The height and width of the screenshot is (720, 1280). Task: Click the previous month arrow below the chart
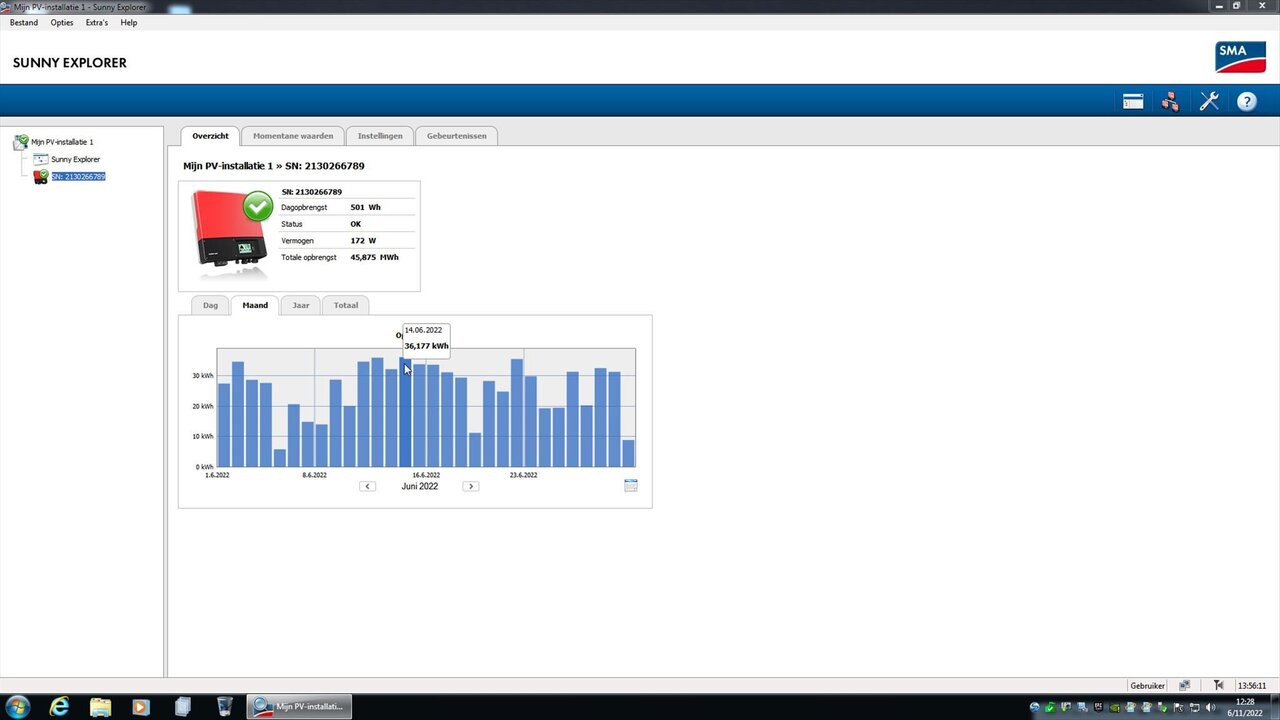[367, 486]
